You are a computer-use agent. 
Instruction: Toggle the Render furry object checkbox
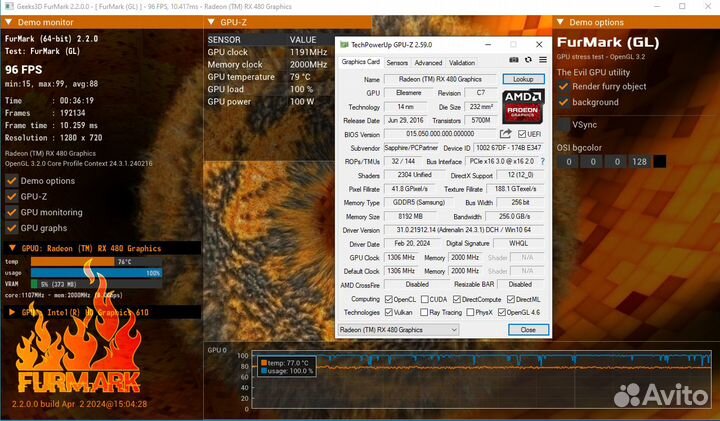pyautogui.click(x=563, y=86)
